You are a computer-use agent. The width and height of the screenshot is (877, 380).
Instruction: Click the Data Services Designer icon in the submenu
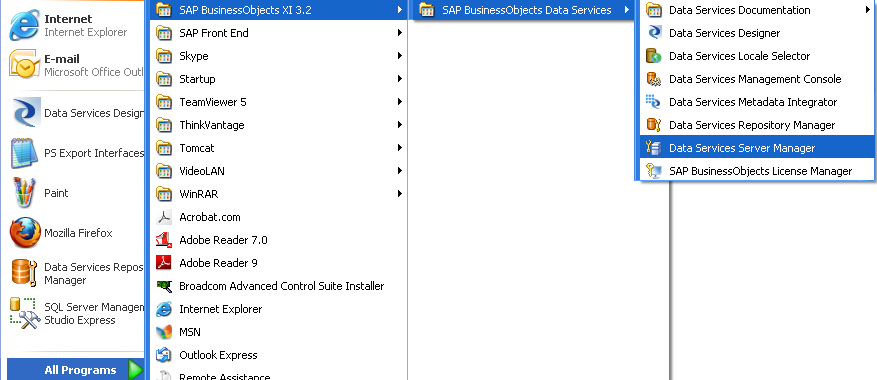tap(653, 33)
